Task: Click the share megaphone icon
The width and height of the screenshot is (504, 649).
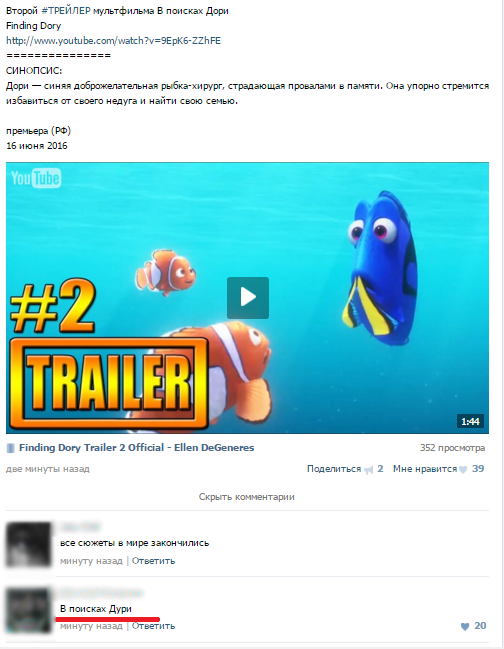Action: [368, 469]
